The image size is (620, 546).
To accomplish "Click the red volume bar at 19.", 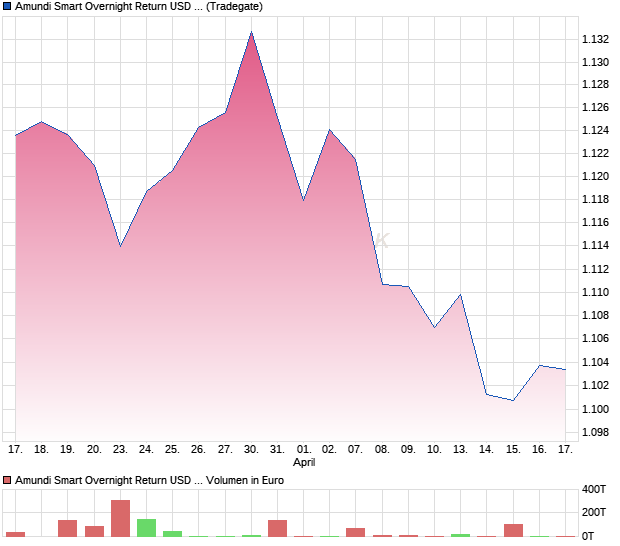I will pos(68,528).
